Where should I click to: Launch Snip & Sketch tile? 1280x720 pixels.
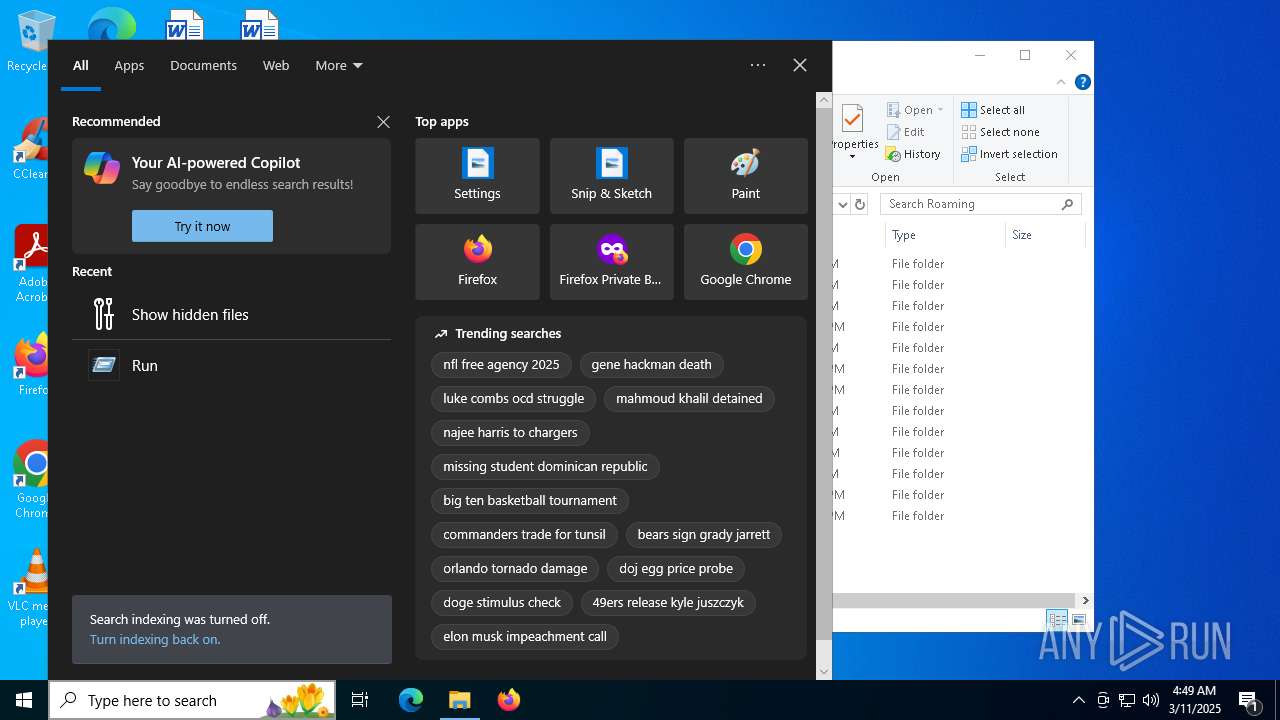coord(611,176)
